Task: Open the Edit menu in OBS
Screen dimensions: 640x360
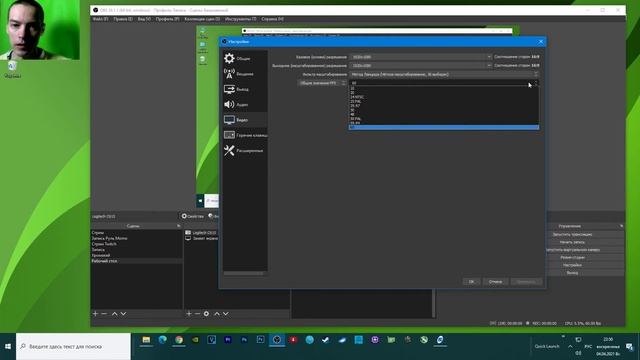Action: (123, 19)
